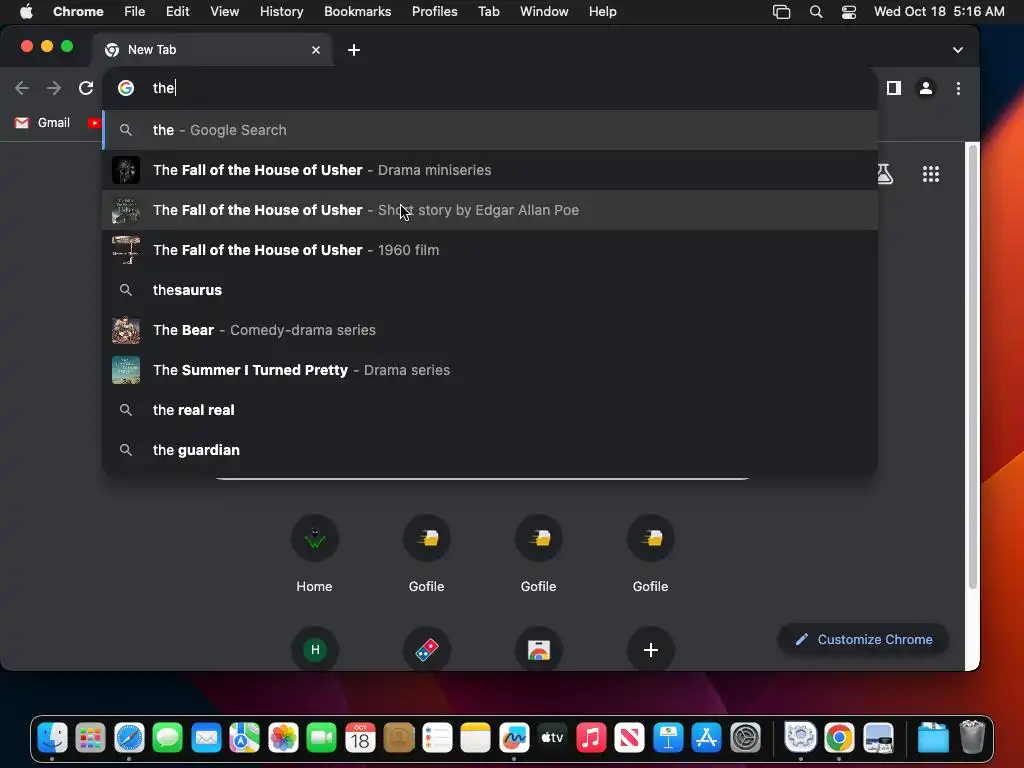This screenshot has height=768, width=1024.
Task: Open the Chrome profile avatar
Action: click(925, 88)
